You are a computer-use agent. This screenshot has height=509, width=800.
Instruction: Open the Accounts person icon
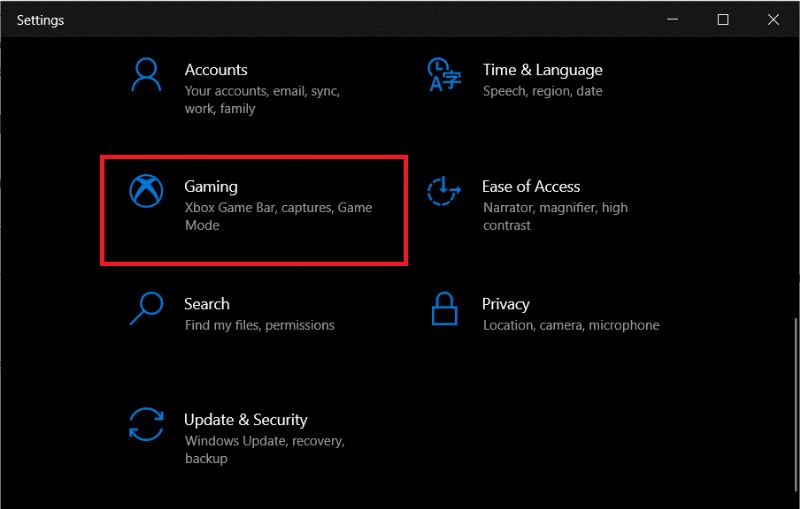point(146,74)
